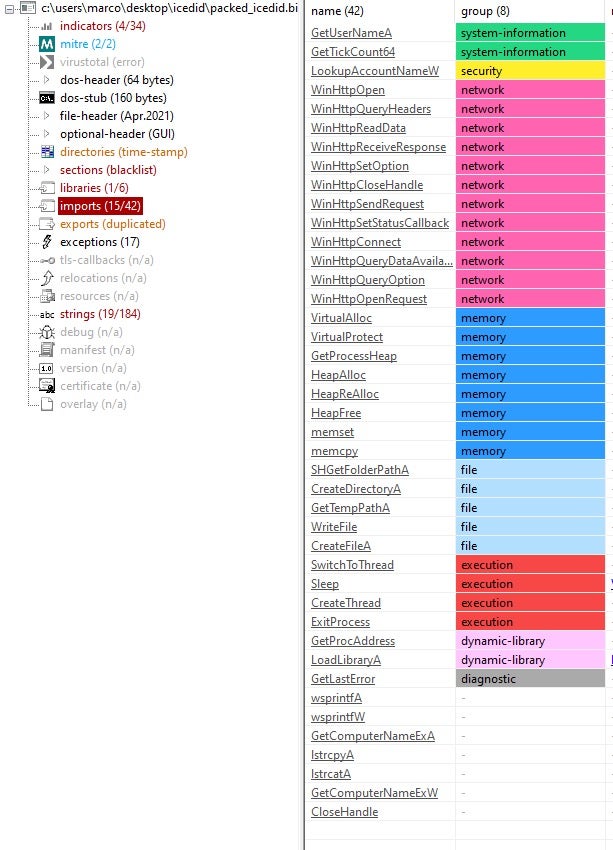Click the exceptions lightning icon

click(x=46, y=242)
